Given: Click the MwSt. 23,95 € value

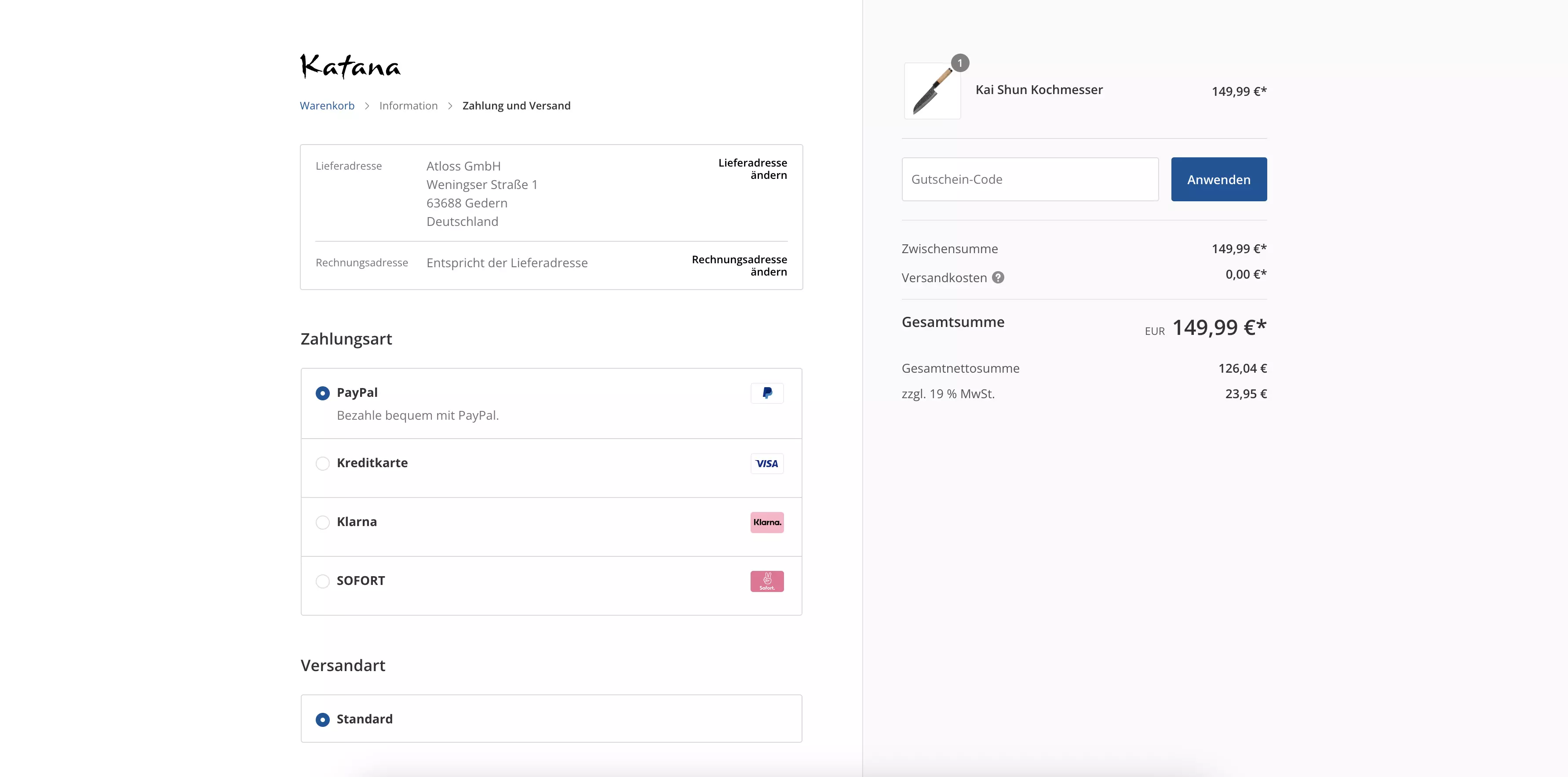Looking at the screenshot, I should pyautogui.click(x=1246, y=394).
